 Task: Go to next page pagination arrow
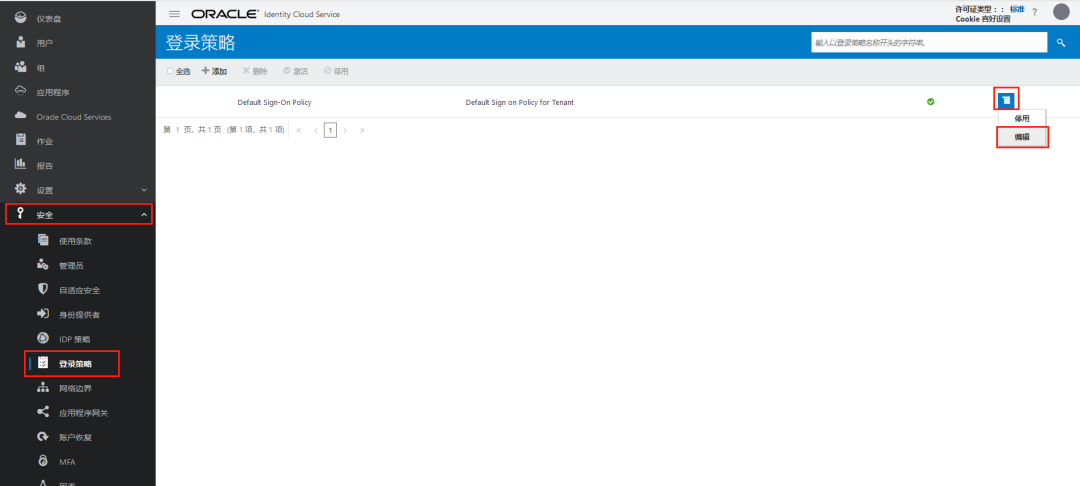[345, 130]
